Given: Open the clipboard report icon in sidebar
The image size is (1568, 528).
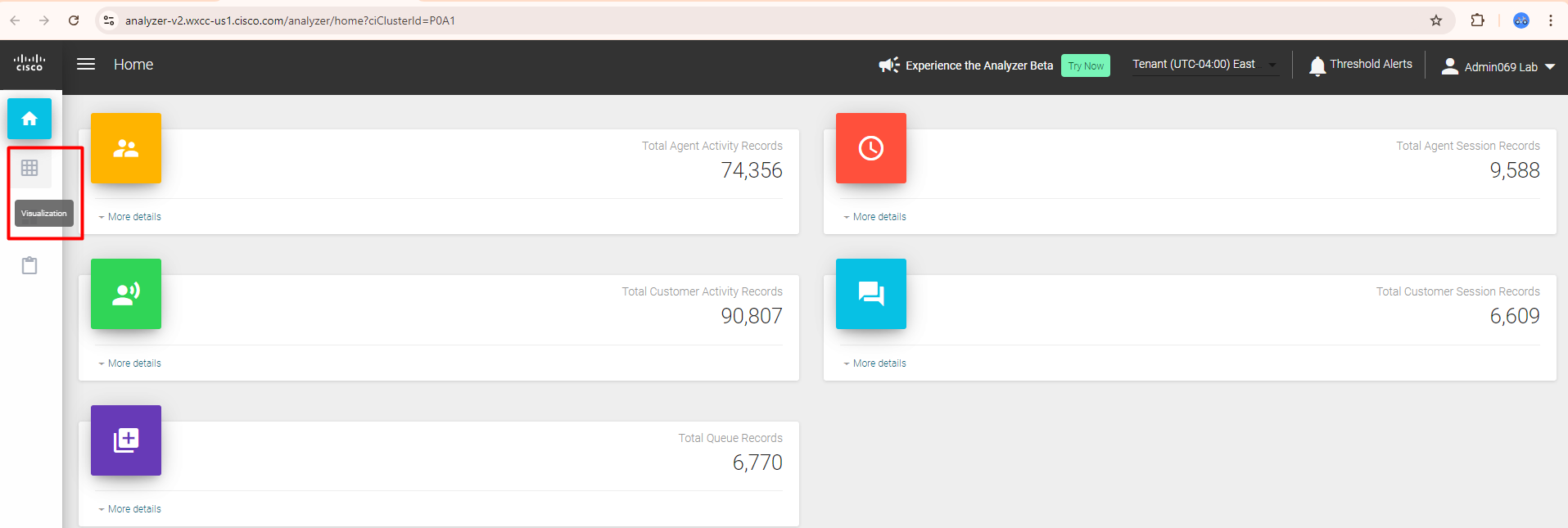Looking at the screenshot, I should [x=29, y=265].
